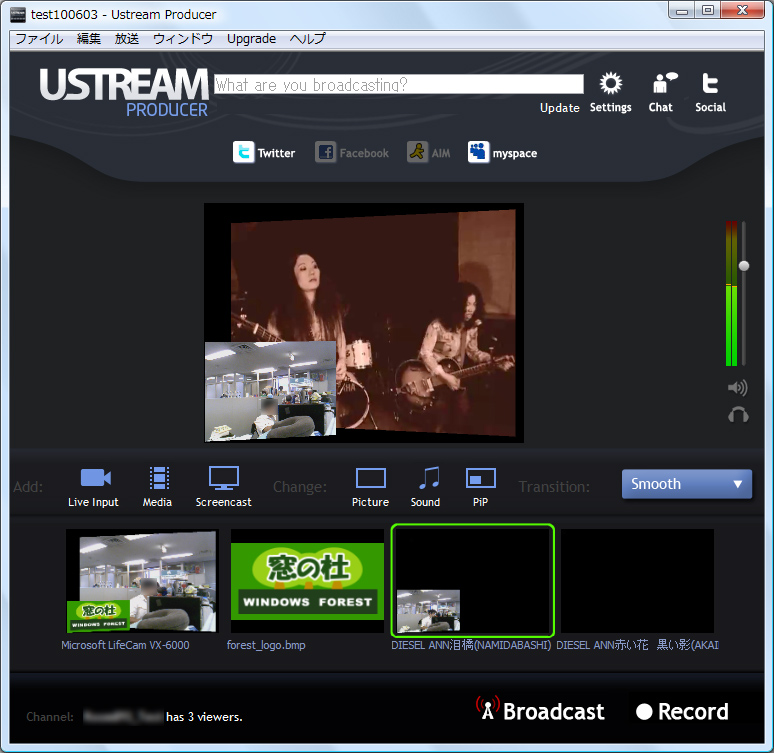The height and width of the screenshot is (753, 774).
Task: Start Record
Action: point(682,712)
